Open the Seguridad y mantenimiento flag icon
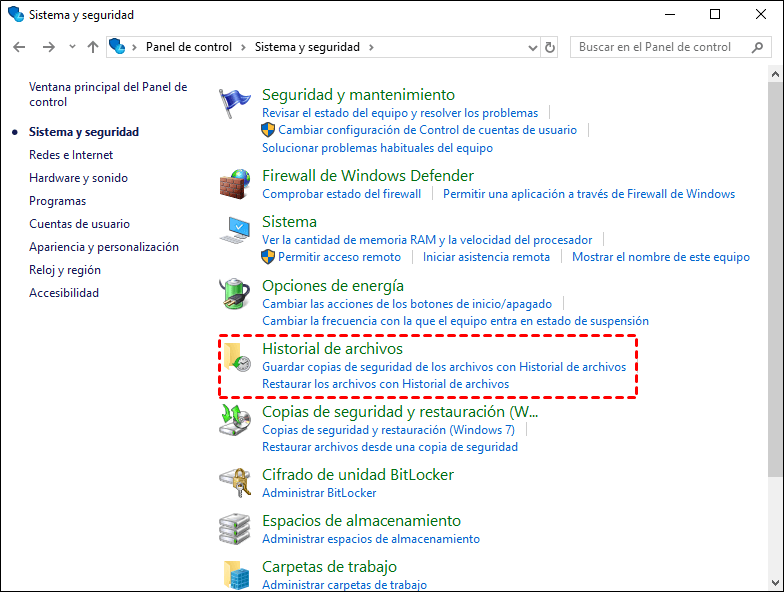Screen dimensions: 784x592 234,102
